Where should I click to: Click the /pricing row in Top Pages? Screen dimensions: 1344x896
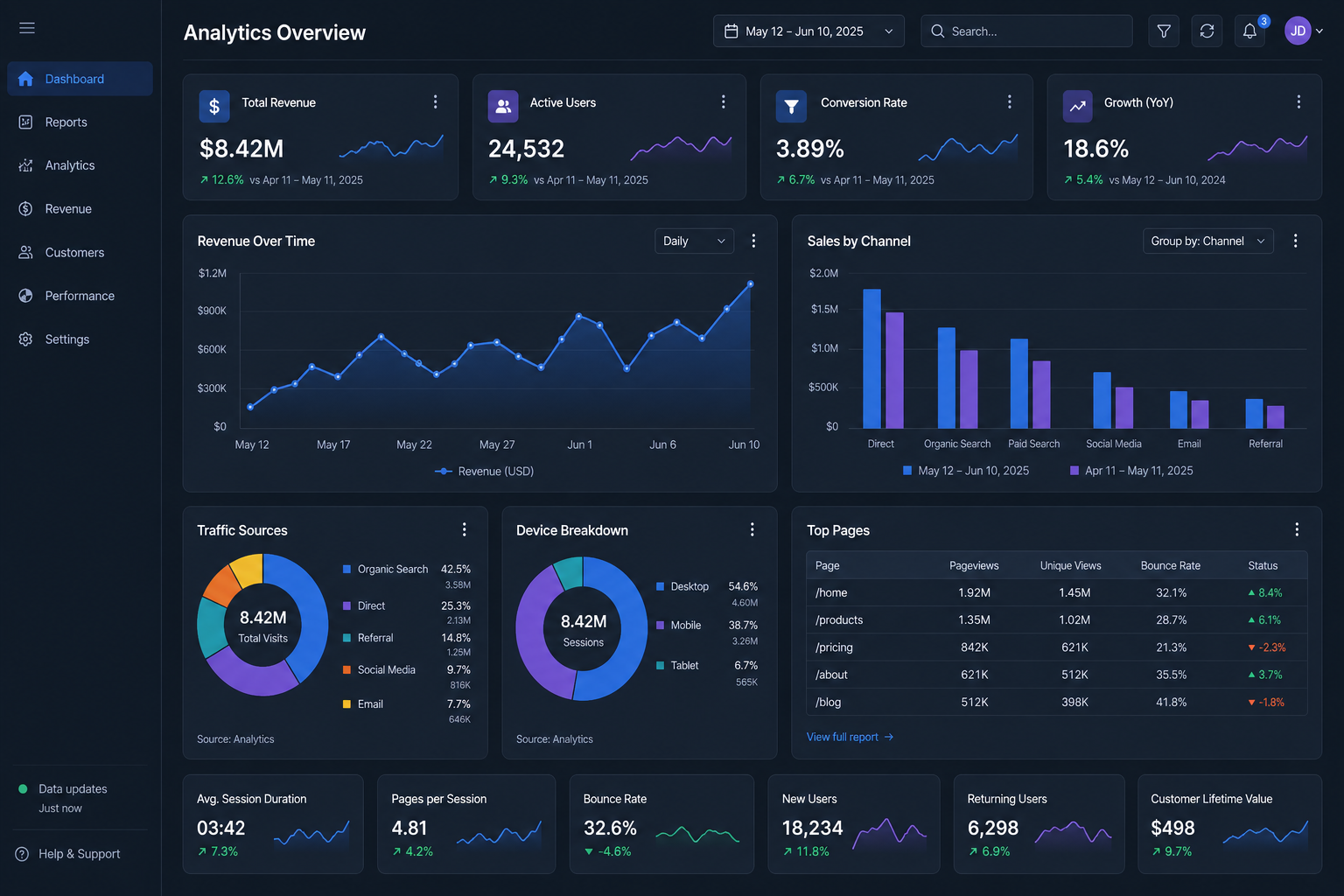pos(1057,647)
